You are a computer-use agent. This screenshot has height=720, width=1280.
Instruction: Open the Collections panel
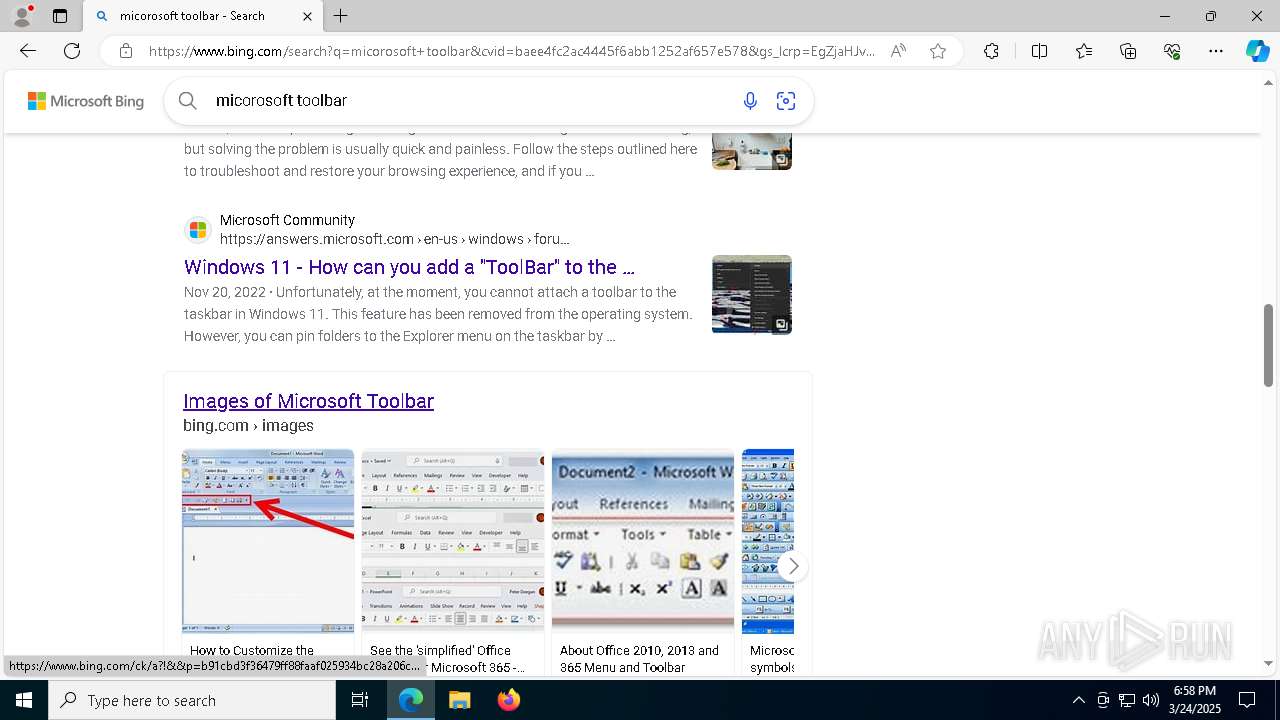(x=1128, y=51)
